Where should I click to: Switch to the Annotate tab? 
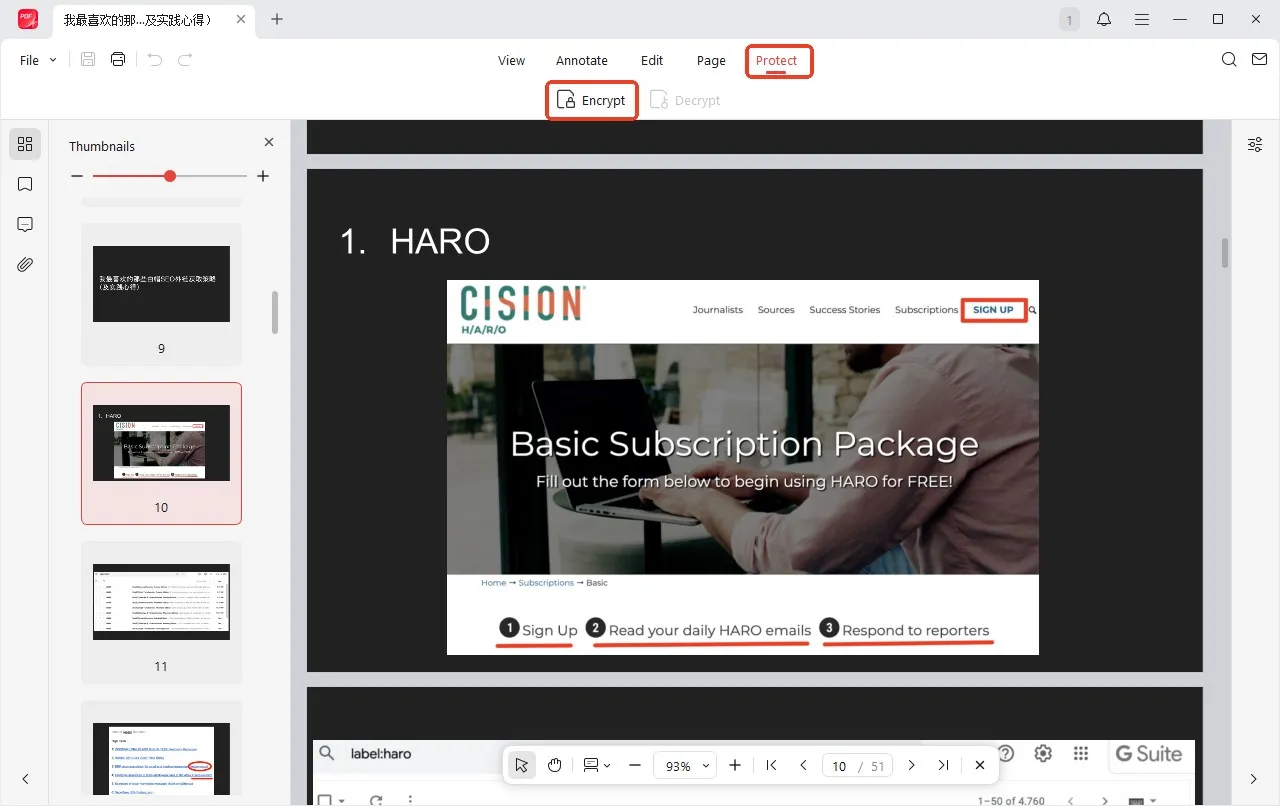click(581, 60)
